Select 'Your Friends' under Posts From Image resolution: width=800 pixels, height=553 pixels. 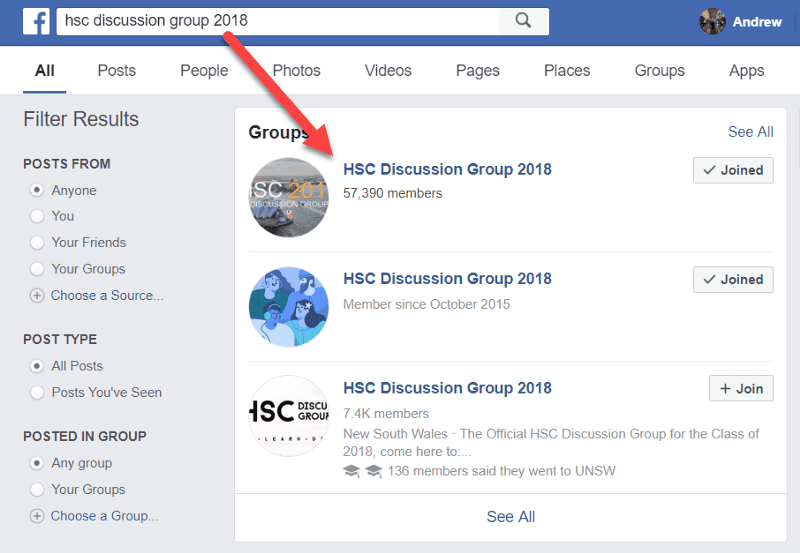click(x=37, y=242)
